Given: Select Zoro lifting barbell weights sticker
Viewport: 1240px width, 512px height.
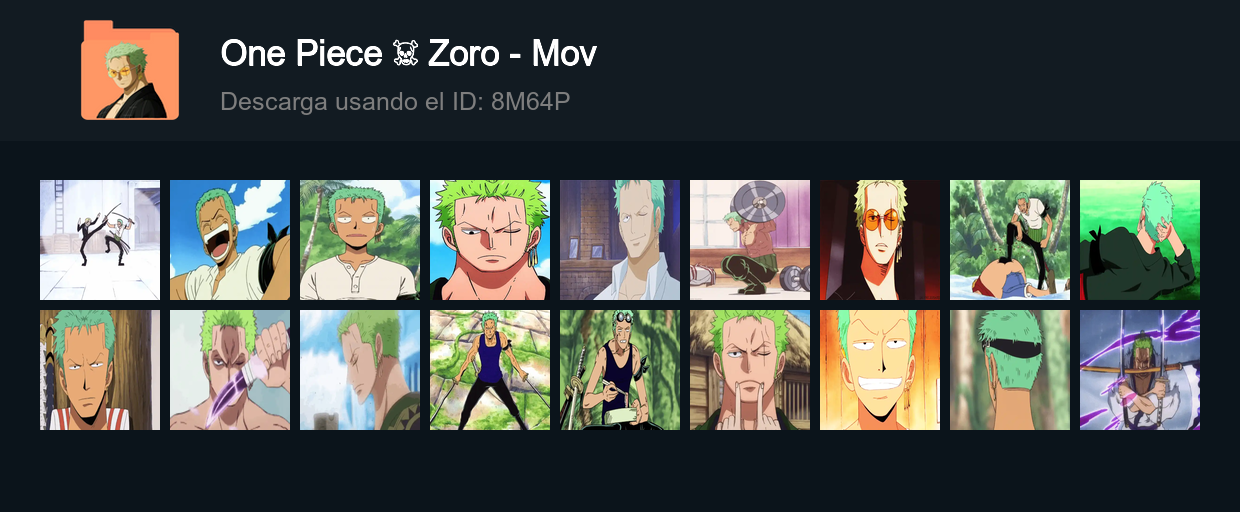Looking at the screenshot, I should click(750, 240).
